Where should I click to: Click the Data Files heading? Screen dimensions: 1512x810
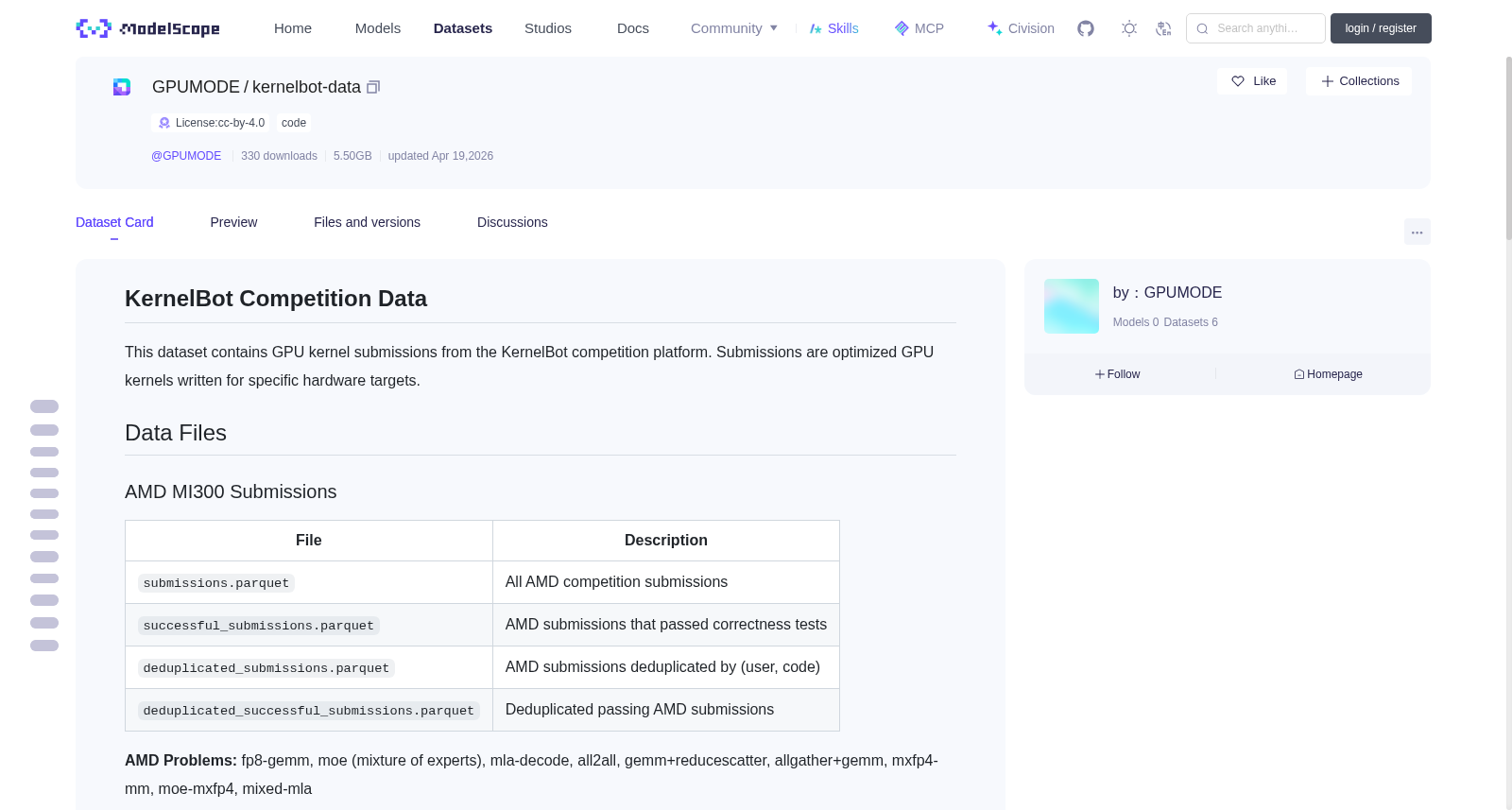point(176,433)
